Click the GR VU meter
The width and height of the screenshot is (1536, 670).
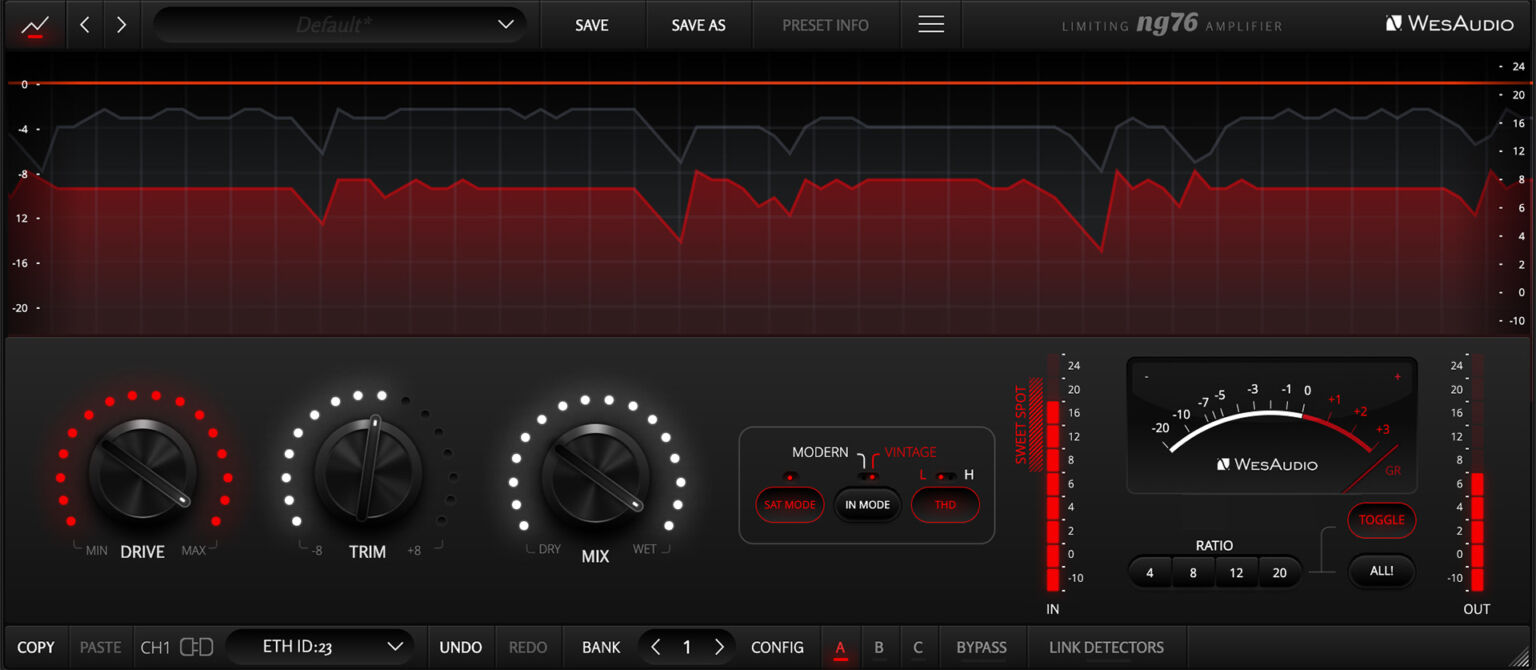click(x=1272, y=426)
